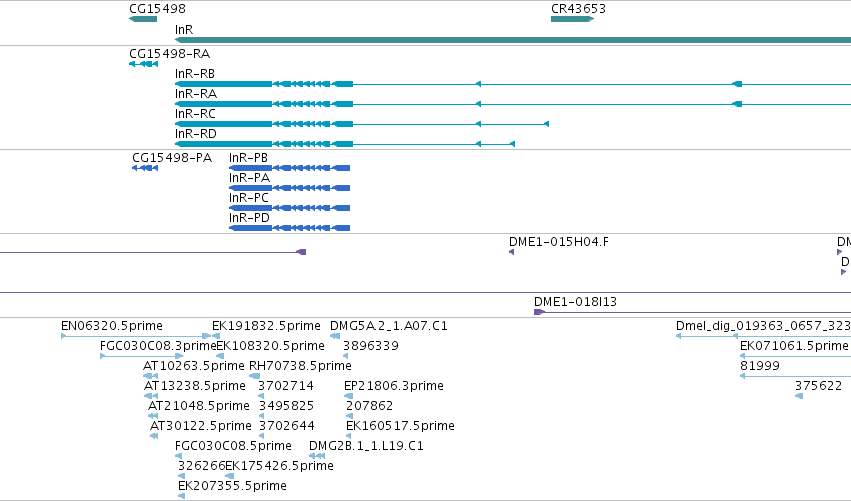
Task: Select the DME1-015H04.F feature label
Action: (x=558, y=242)
